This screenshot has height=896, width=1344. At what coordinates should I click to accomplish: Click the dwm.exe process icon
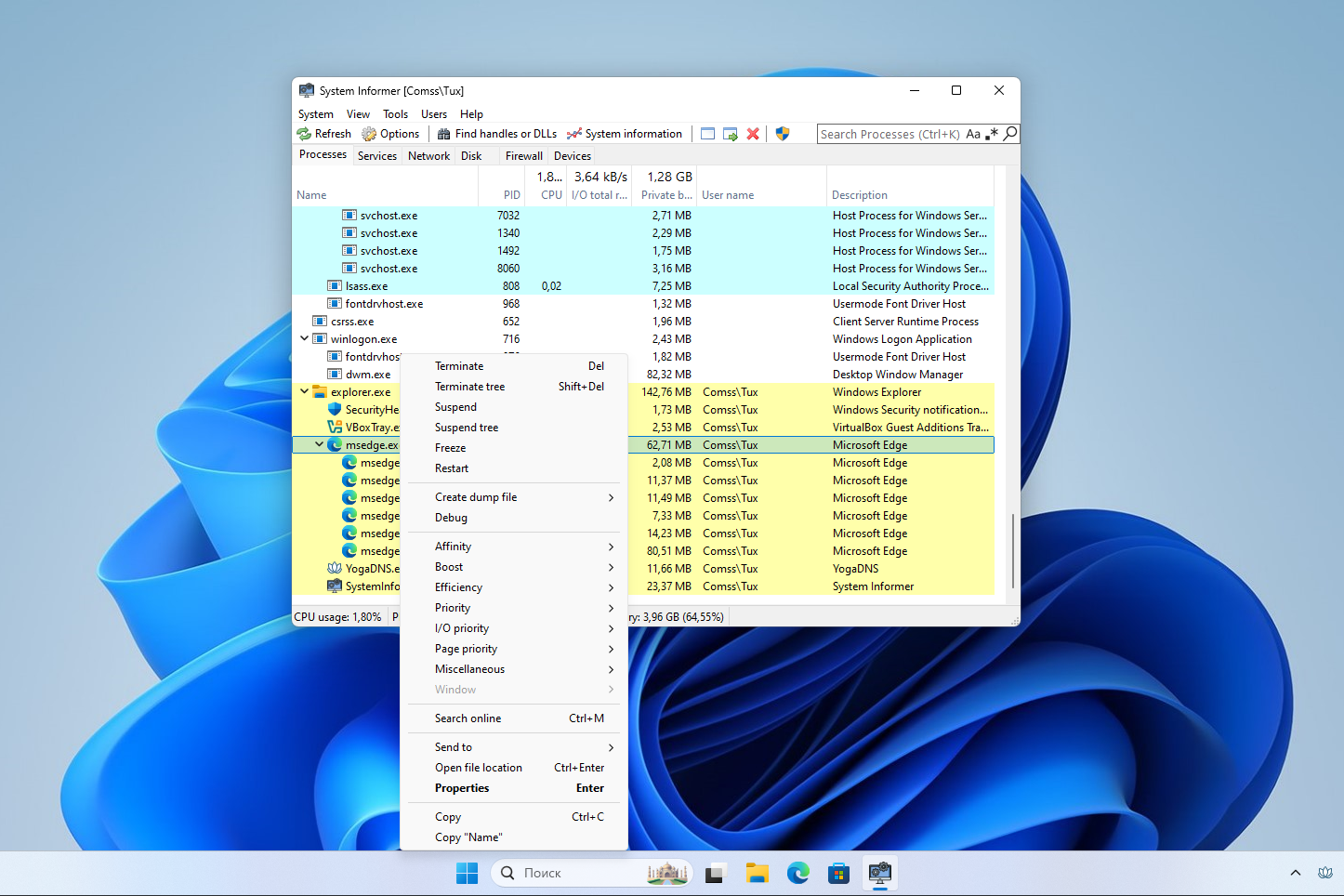pos(335,375)
